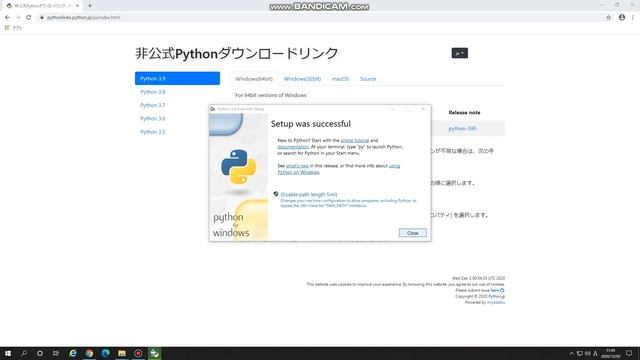The width and height of the screenshot is (640, 360).
Task: Switch to the macOS tab
Action: click(x=340, y=79)
